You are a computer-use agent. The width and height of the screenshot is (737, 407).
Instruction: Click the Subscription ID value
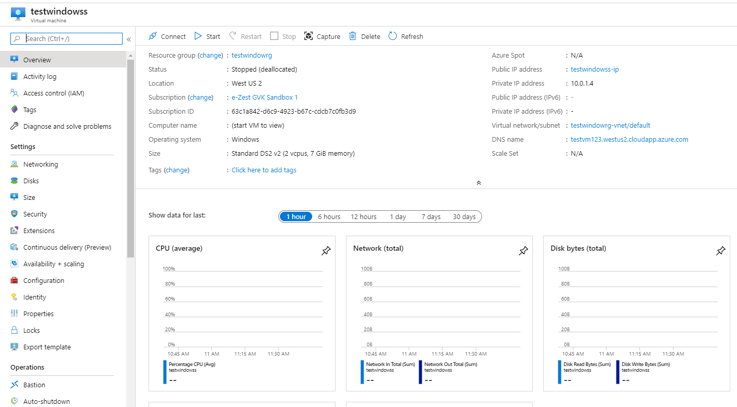[x=294, y=111]
